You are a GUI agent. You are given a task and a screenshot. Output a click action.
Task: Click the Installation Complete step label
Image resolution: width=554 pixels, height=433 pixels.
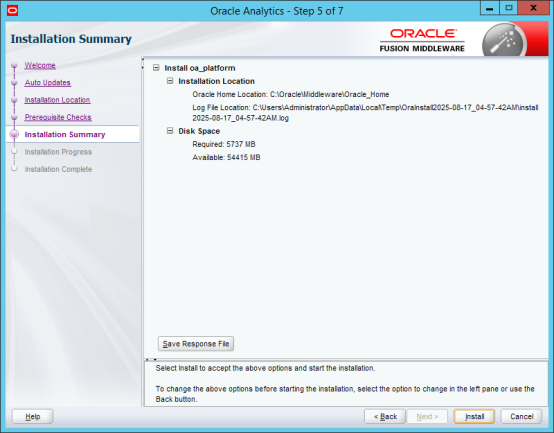[58, 169]
